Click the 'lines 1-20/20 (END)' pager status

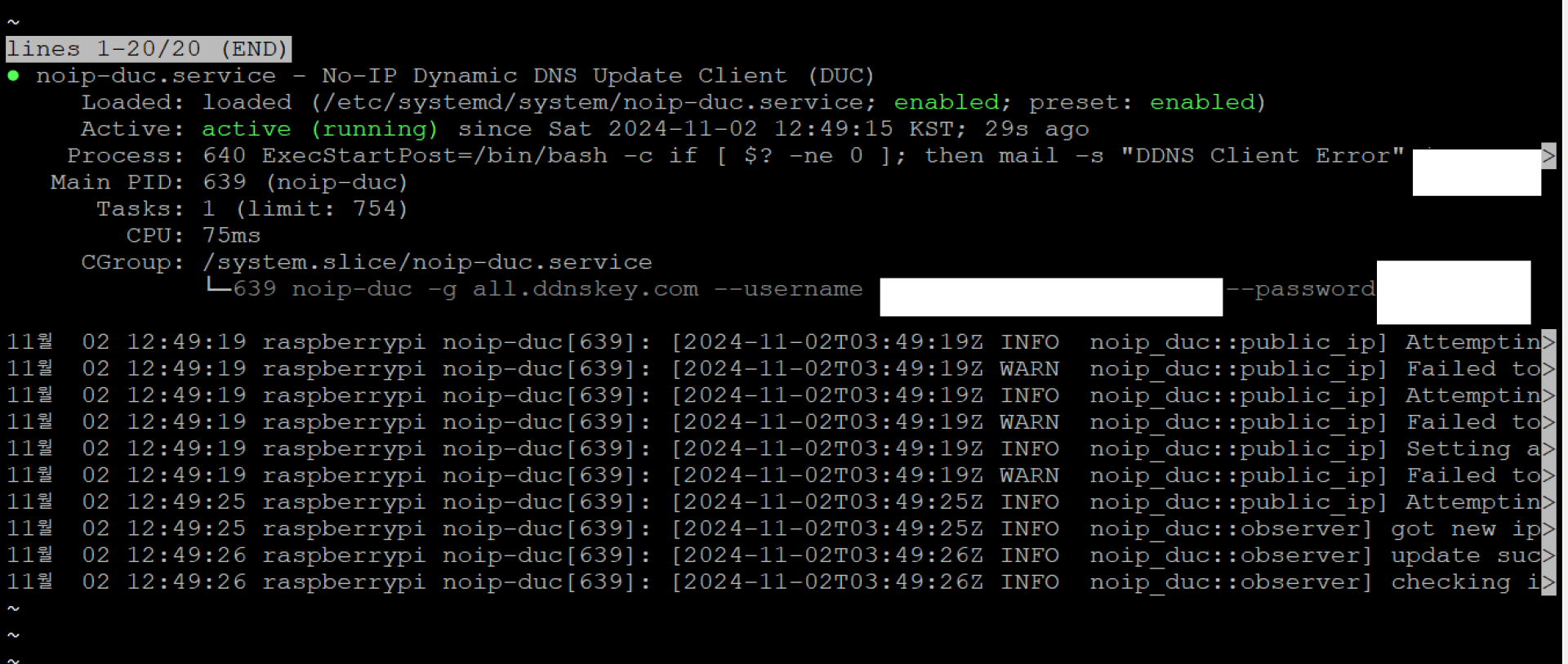148,49
